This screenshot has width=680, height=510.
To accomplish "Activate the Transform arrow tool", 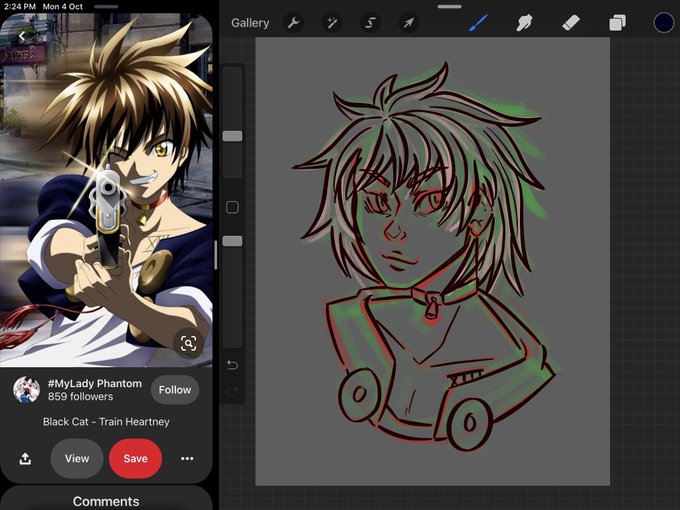I will (x=408, y=23).
